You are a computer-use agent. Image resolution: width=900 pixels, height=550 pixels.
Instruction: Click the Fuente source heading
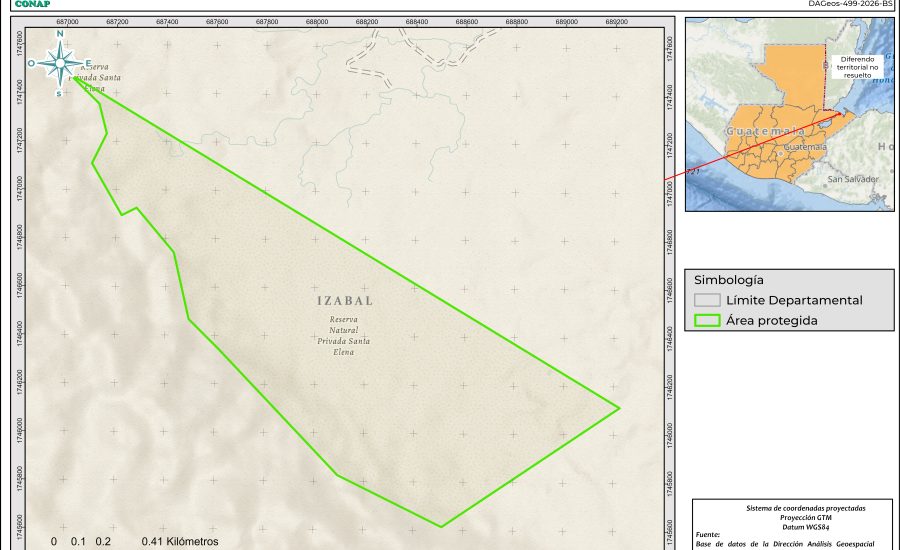(707, 535)
